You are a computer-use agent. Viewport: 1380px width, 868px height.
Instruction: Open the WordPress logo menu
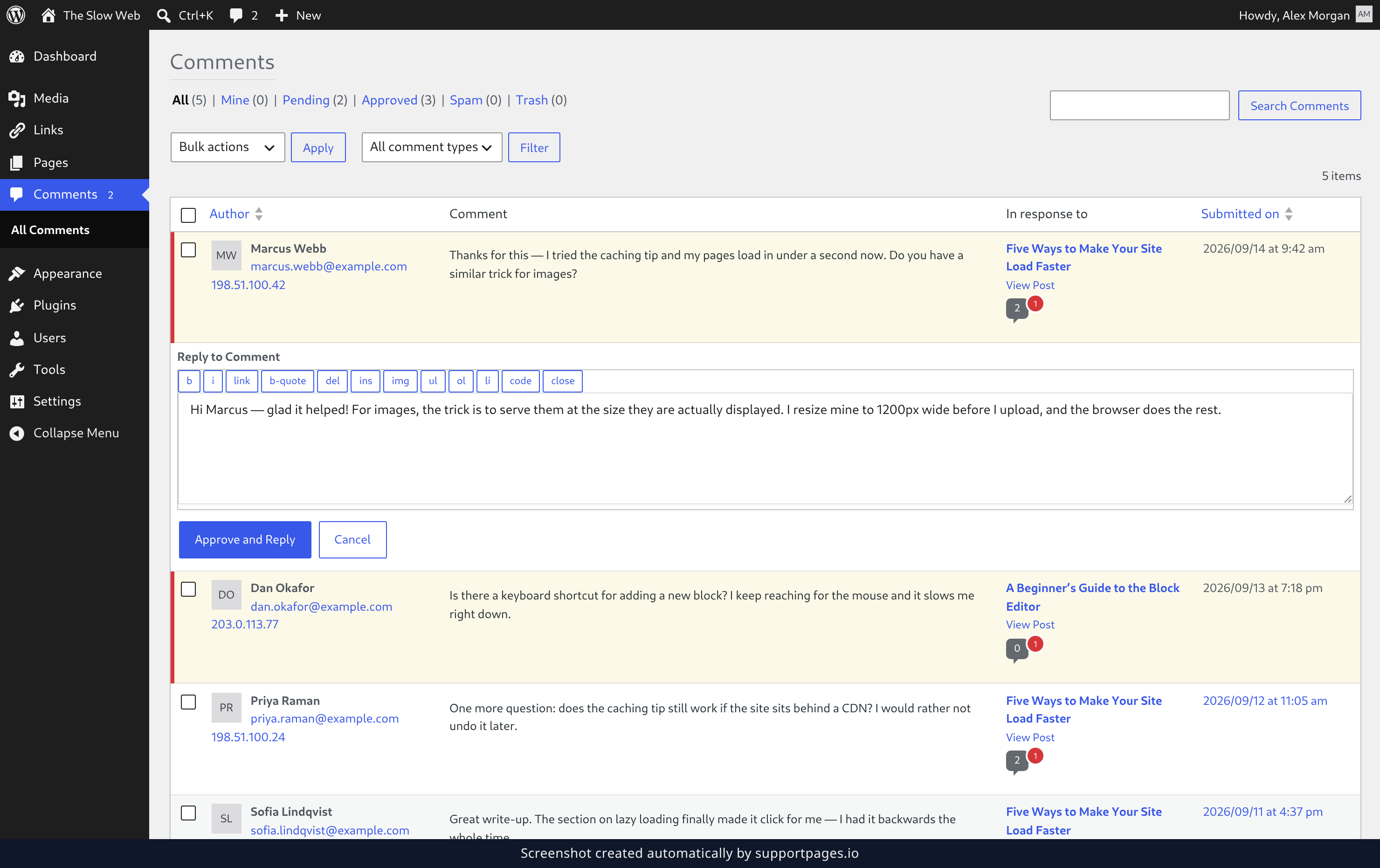[16, 15]
